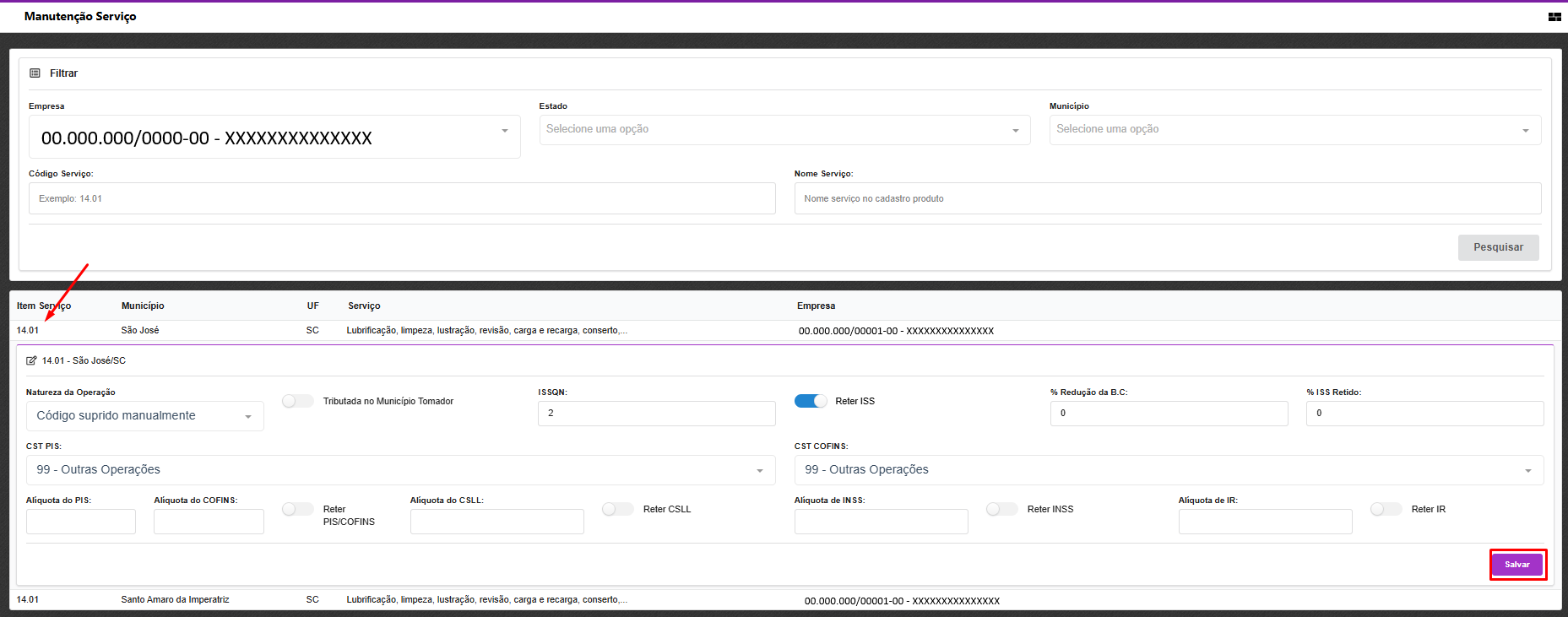Turn off the Reter ISS switch
The width and height of the screenshot is (1568, 617).
pyautogui.click(x=811, y=401)
